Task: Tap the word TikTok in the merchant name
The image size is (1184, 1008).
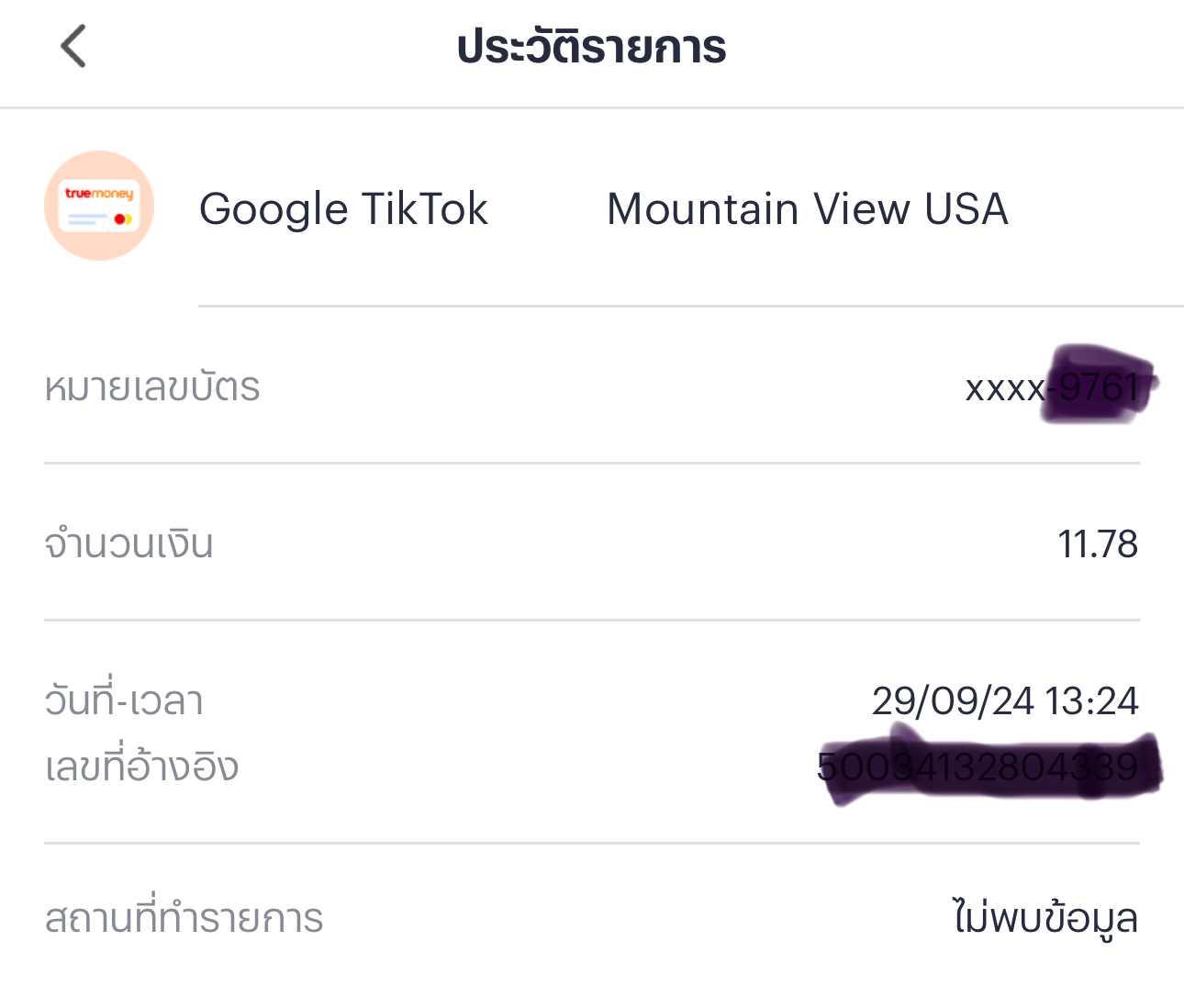Action: click(x=424, y=209)
